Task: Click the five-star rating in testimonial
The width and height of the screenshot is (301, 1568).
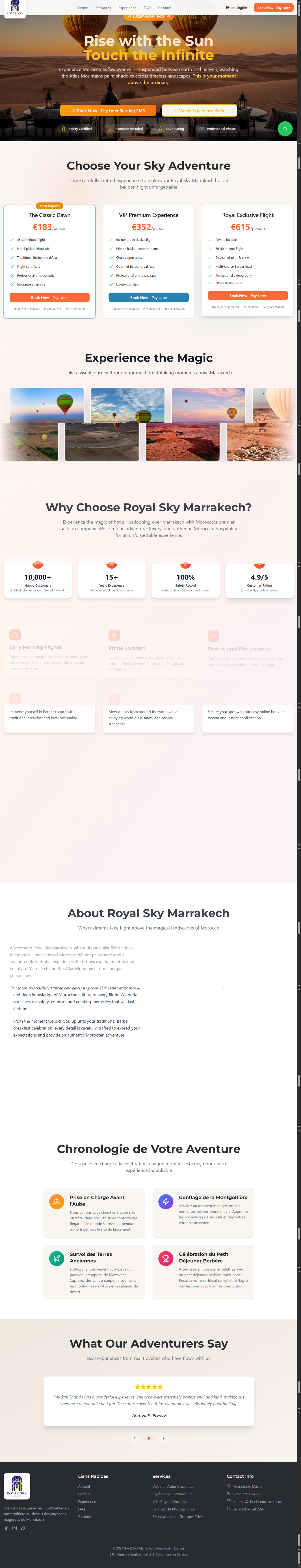Action: (148, 1387)
